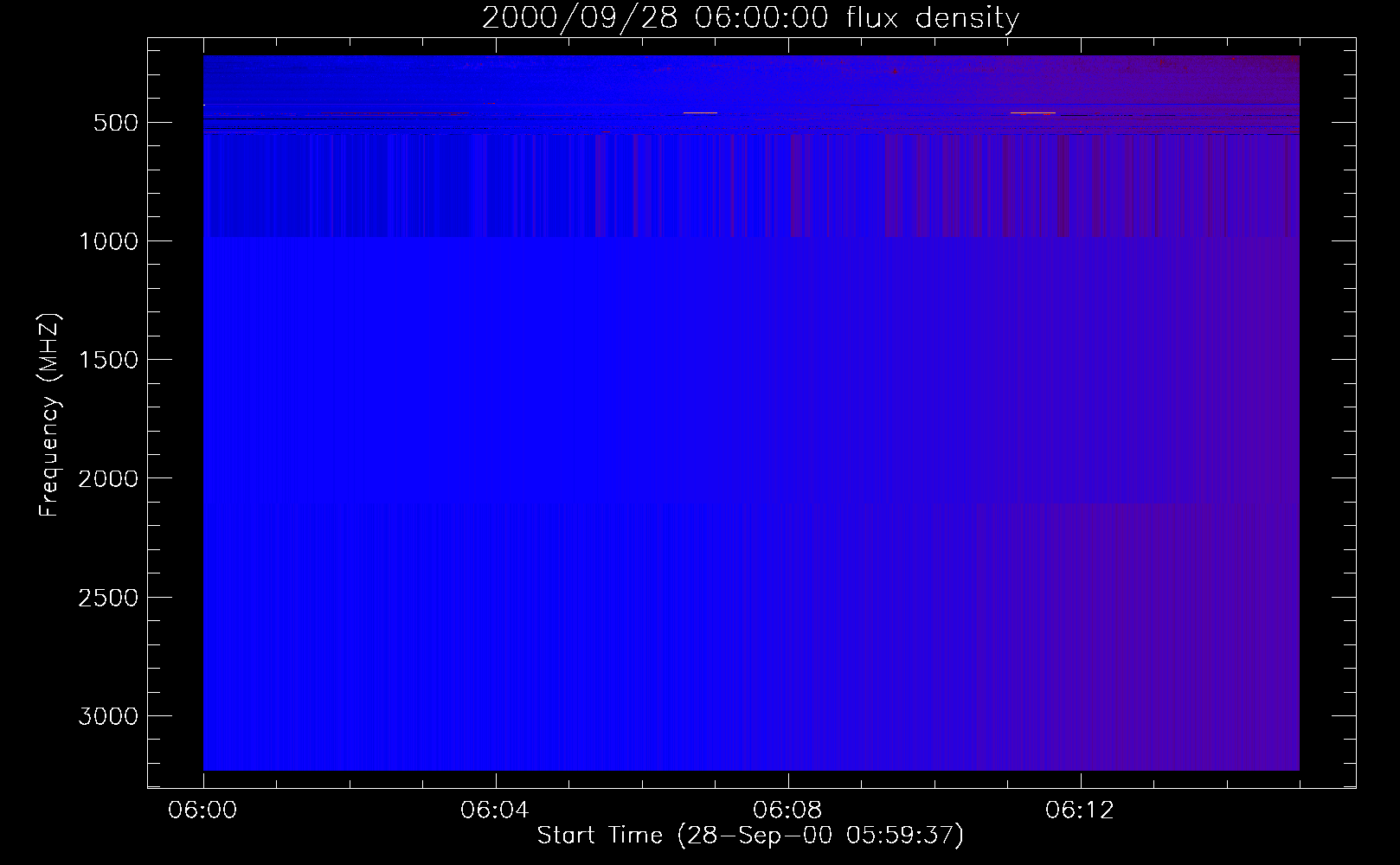Screen dimensions: 1400x865
Task: Click the plot title '2000/09/28 06:00:00 flux density'
Action: [x=750, y=18]
